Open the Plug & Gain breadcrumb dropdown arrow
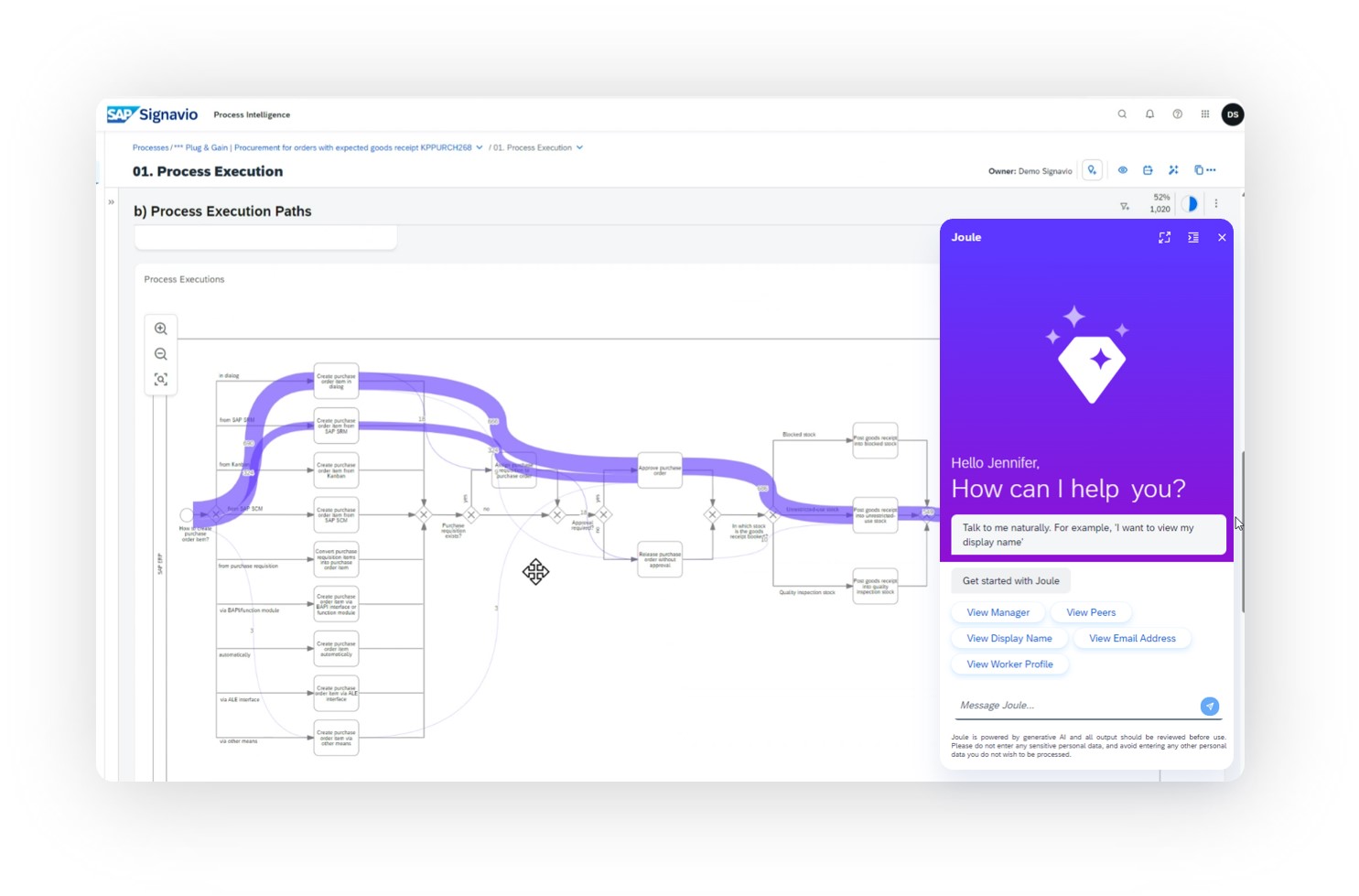1359x896 pixels. point(480,147)
